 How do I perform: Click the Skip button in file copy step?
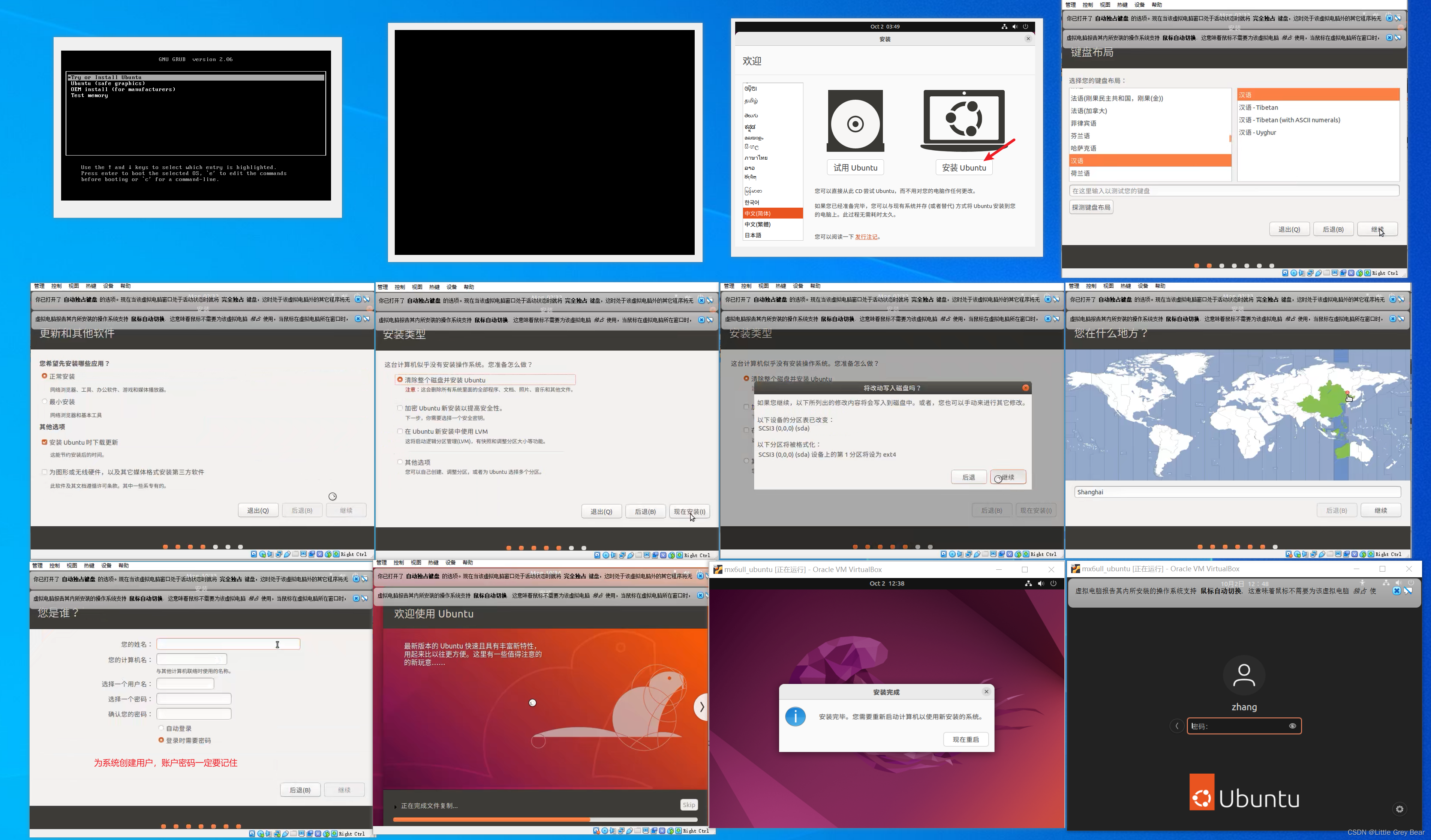689,805
